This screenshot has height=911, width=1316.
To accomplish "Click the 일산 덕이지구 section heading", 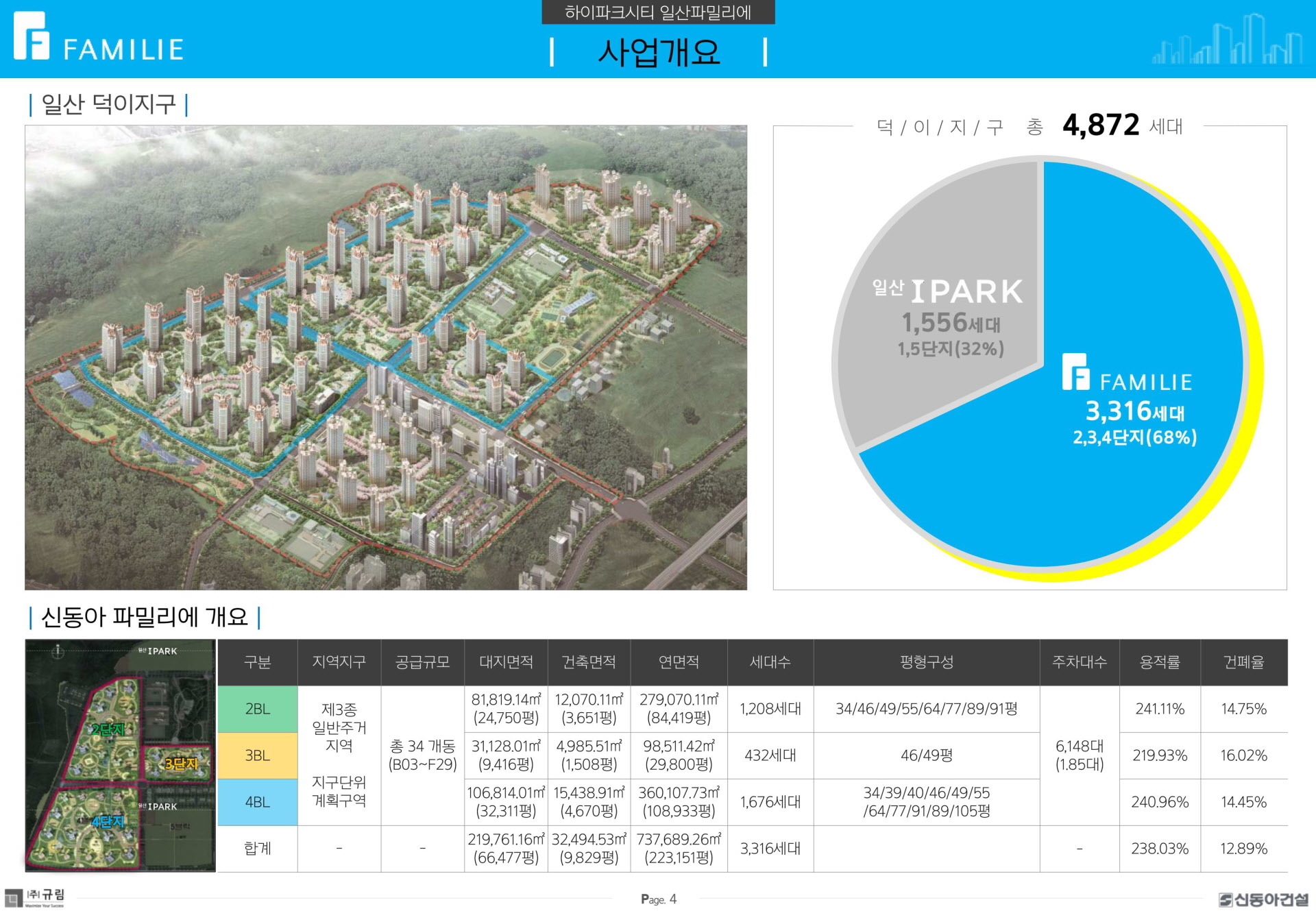I will [108, 104].
